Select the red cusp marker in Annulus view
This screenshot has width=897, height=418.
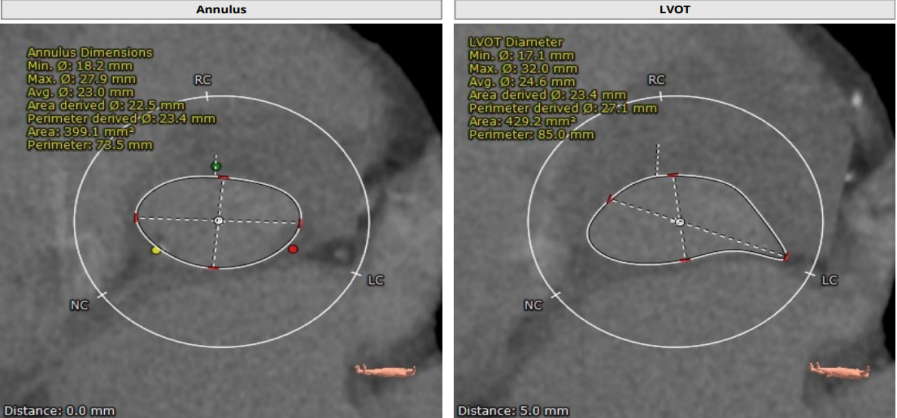click(x=293, y=249)
